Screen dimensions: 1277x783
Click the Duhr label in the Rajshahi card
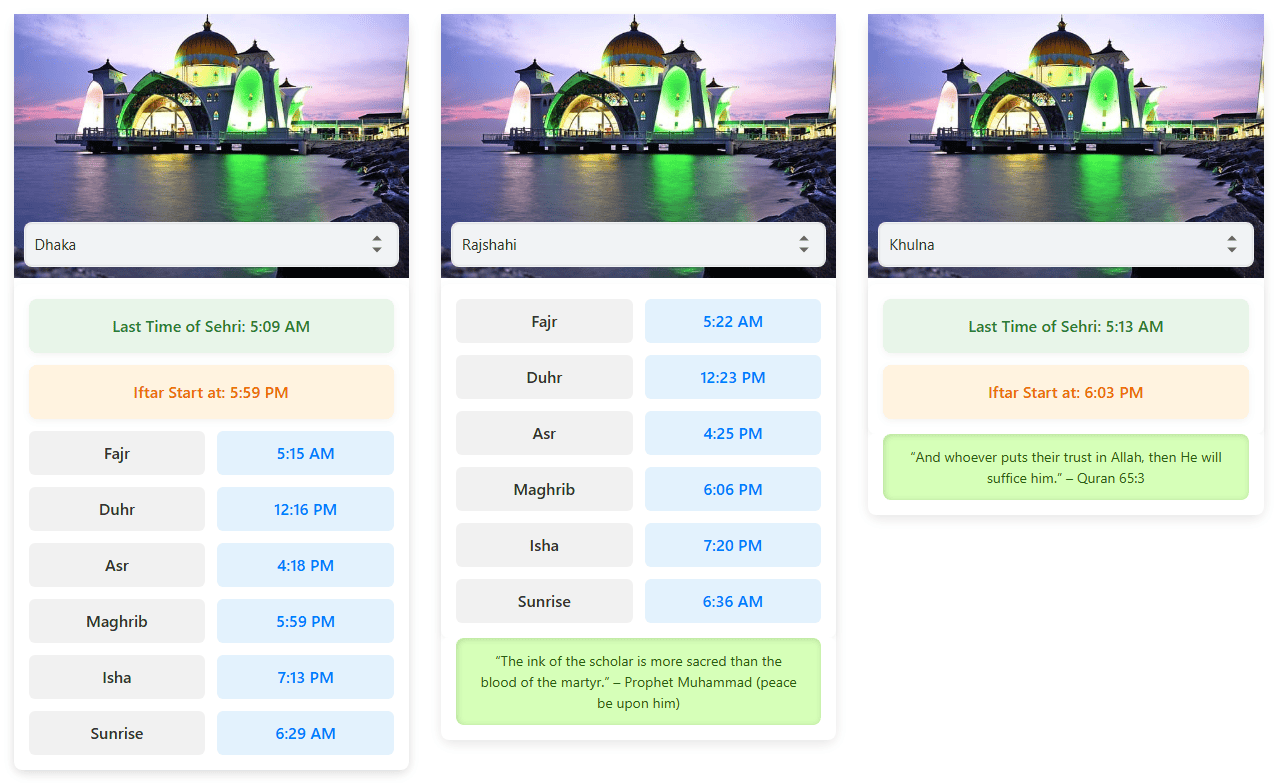544,377
